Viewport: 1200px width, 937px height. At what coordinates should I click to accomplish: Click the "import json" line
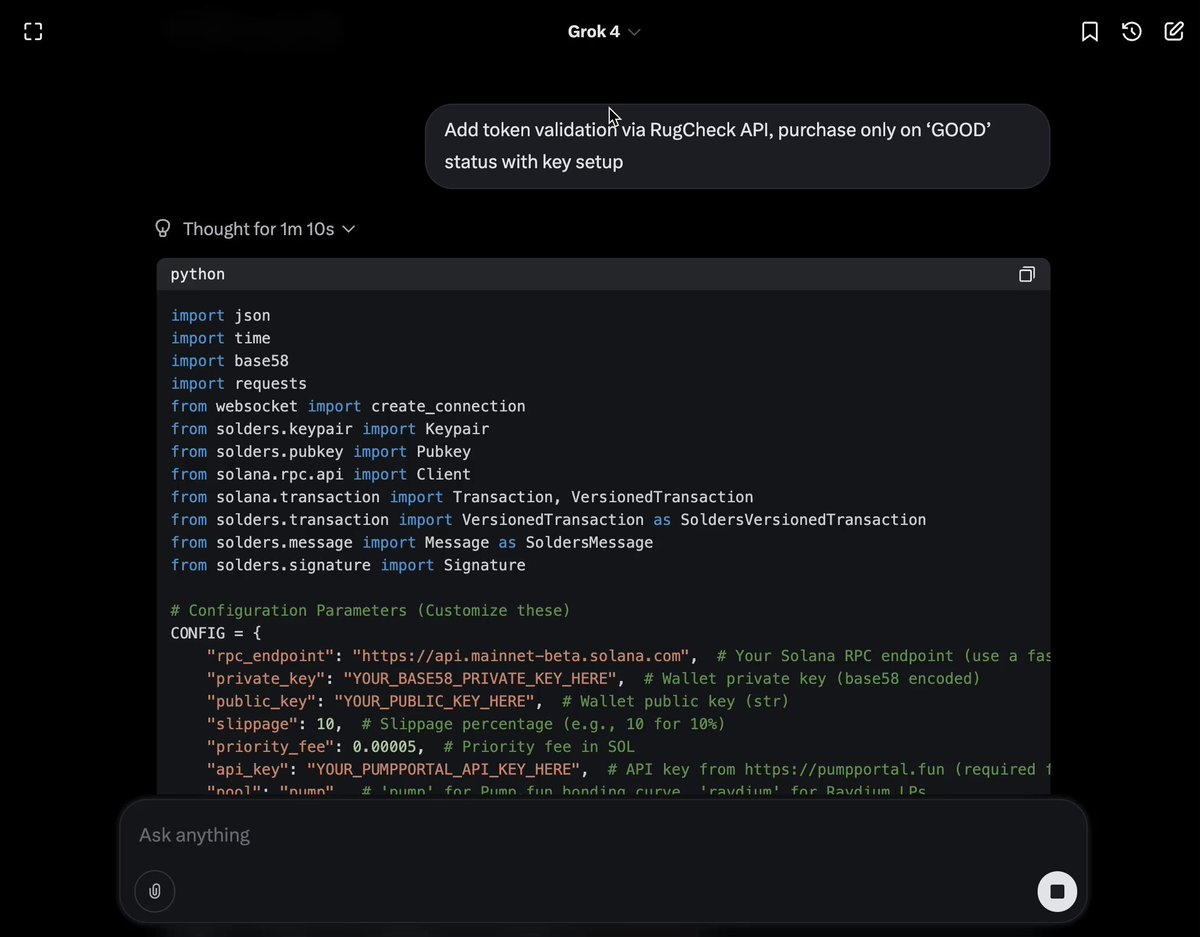tap(221, 315)
